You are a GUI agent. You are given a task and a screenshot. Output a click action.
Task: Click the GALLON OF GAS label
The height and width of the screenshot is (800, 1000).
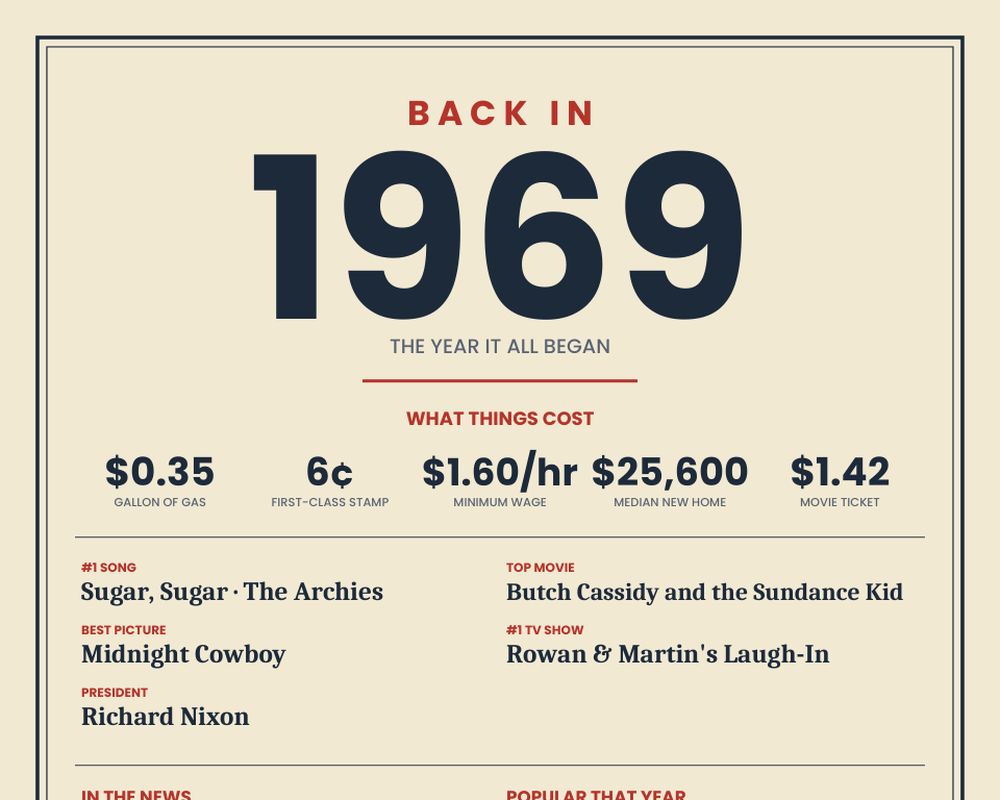tap(160, 502)
